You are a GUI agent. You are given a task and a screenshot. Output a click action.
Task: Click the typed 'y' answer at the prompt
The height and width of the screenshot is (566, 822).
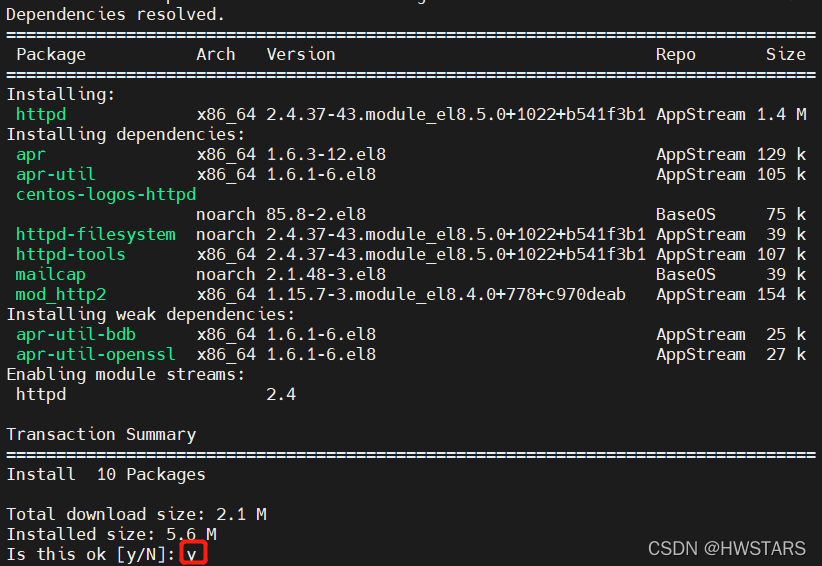coord(193,554)
